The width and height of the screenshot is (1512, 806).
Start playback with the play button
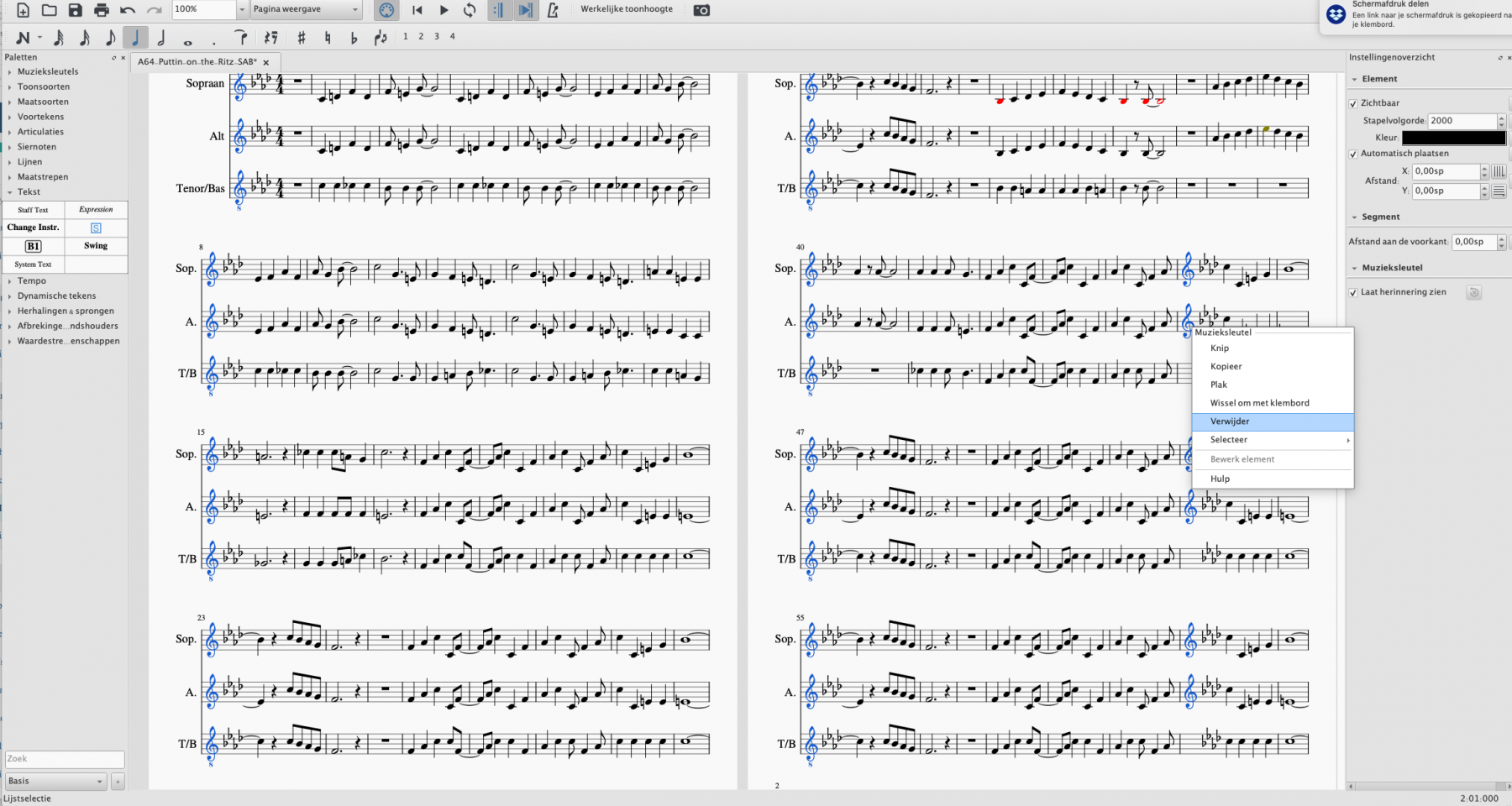[x=444, y=10]
